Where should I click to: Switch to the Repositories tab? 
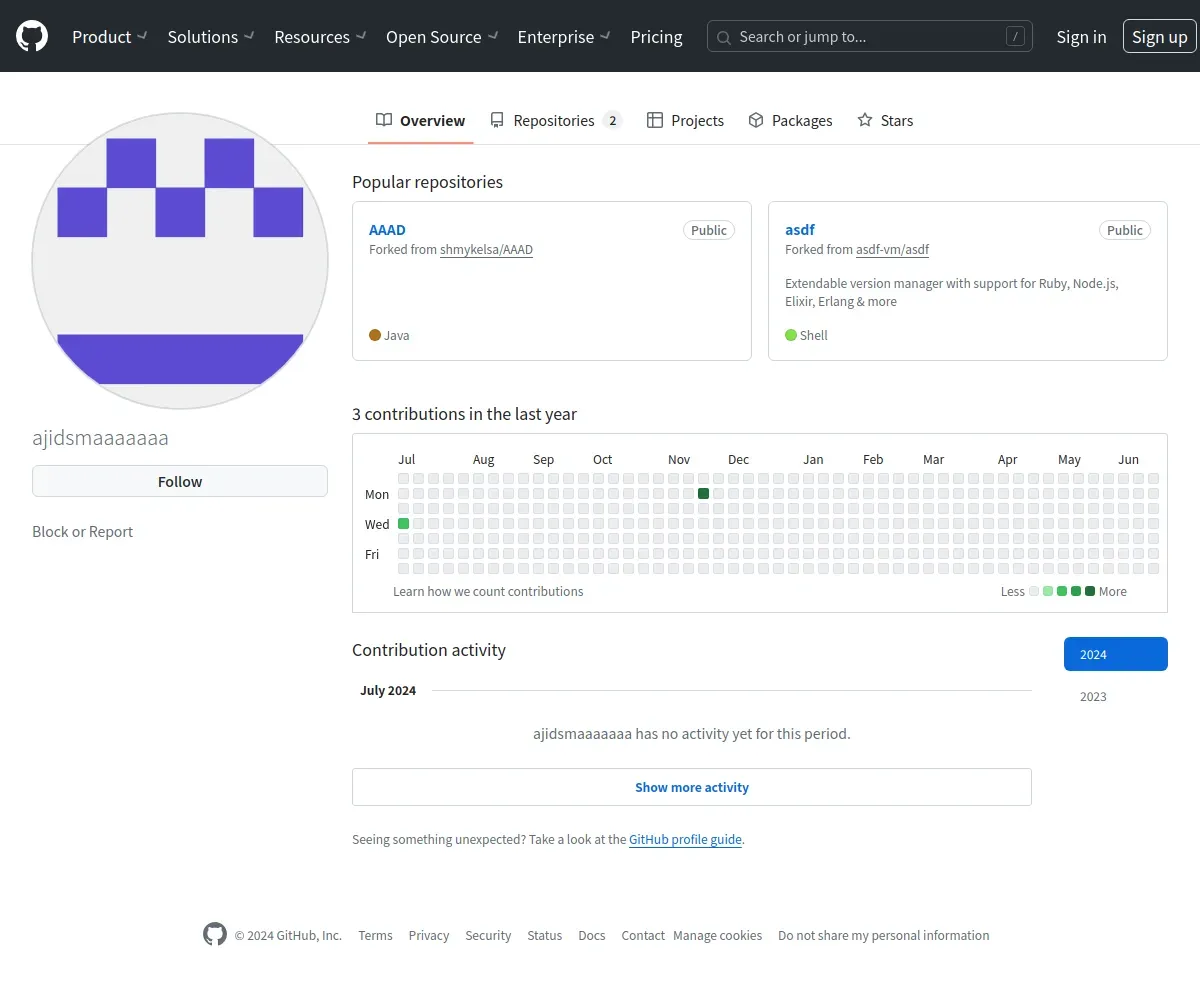pyautogui.click(x=555, y=121)
